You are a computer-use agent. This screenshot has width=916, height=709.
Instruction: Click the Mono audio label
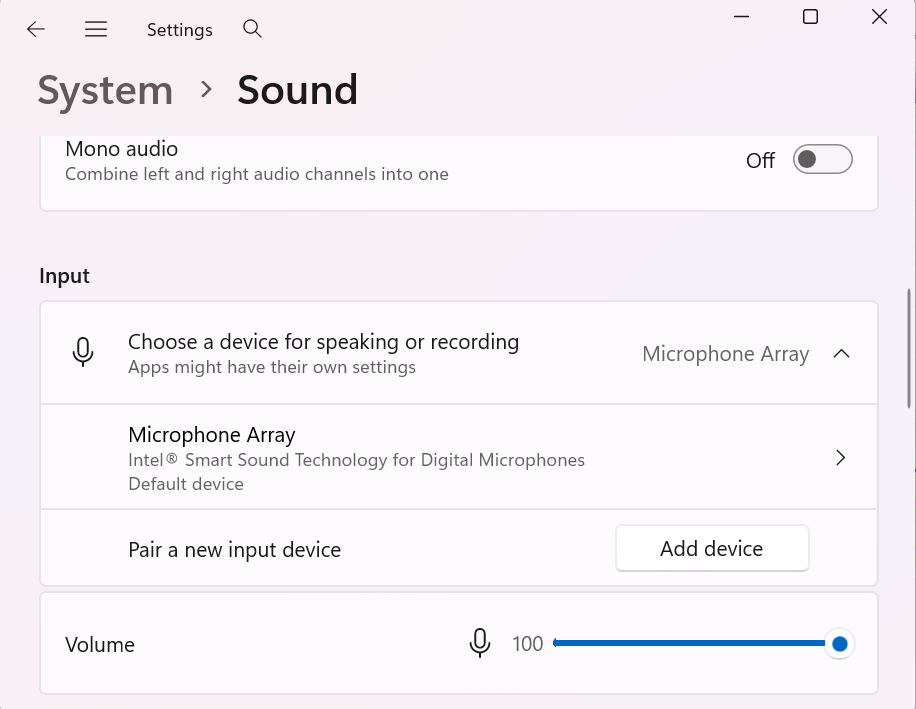121,148
